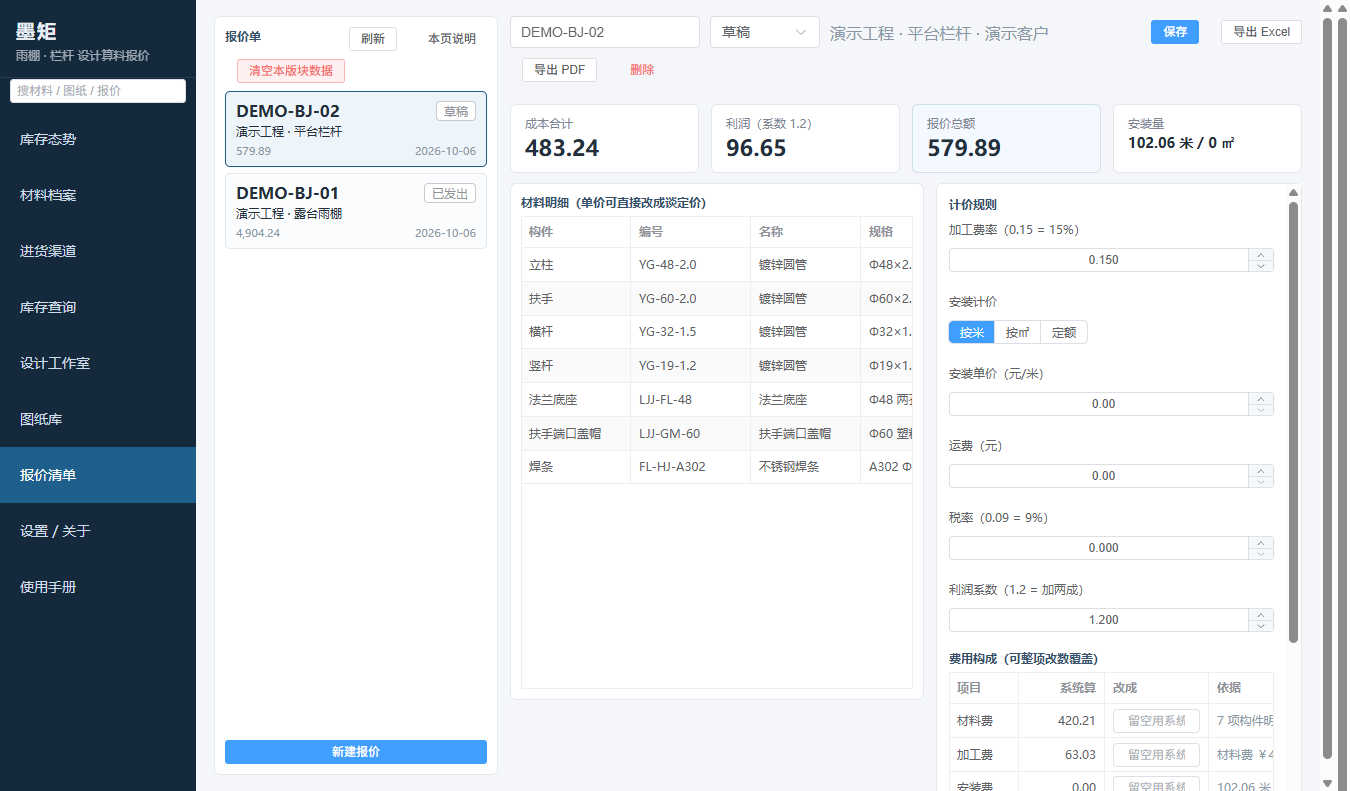Image resolution: width=1350 pixels, height=791 pixels.
Task: Click the page scrollbar down arrow
Action: point(1327,783)
